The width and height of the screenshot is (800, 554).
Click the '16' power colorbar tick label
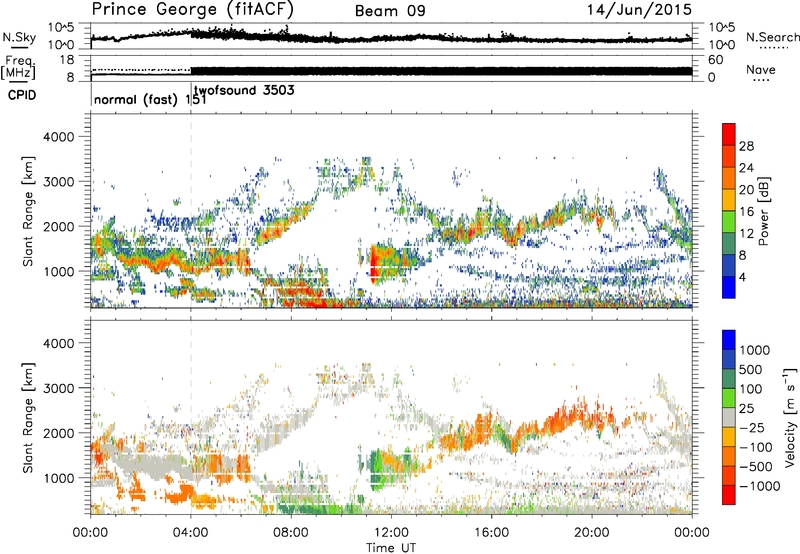point(746,212)
